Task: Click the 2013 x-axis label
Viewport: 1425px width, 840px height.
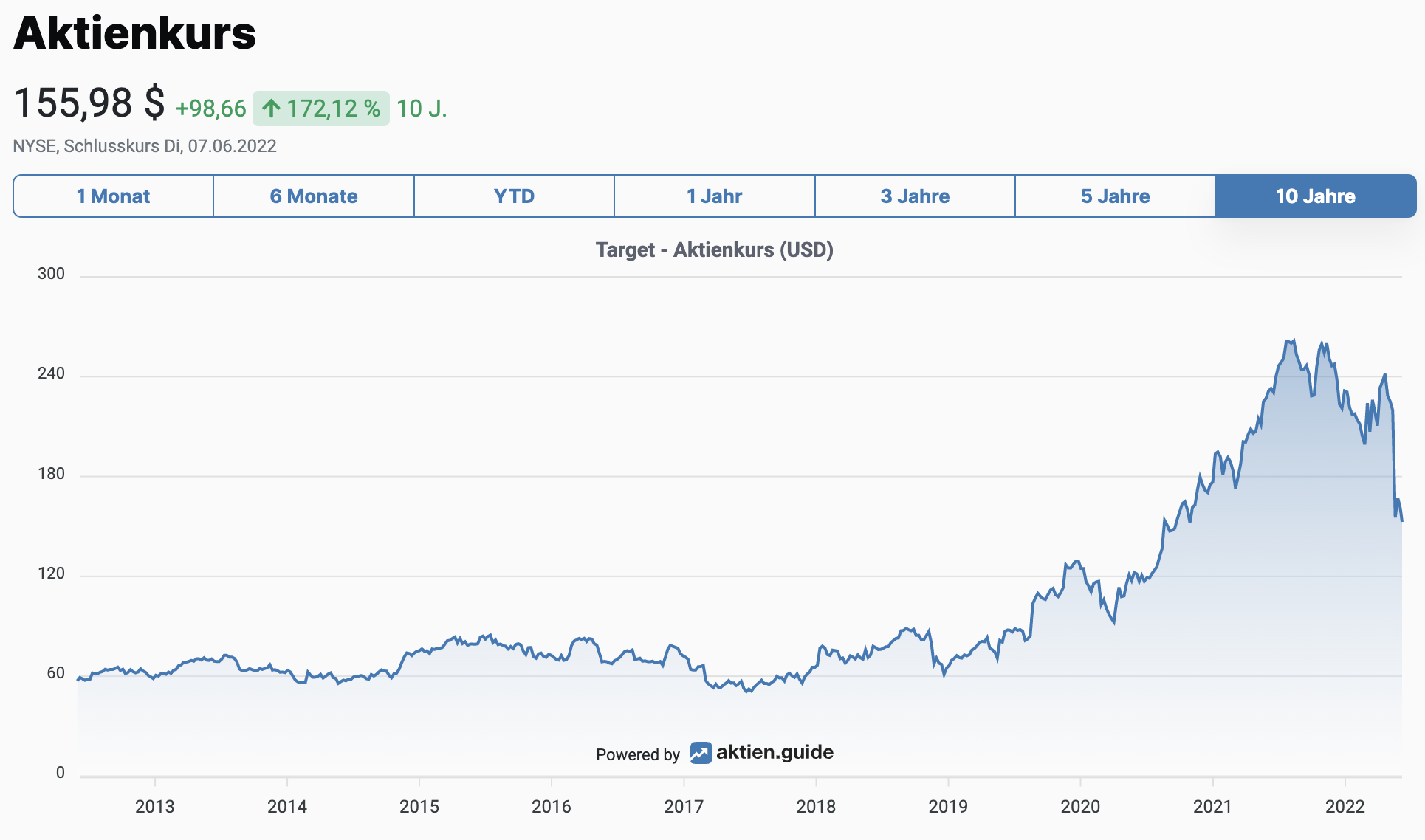Action: (155, 807)
